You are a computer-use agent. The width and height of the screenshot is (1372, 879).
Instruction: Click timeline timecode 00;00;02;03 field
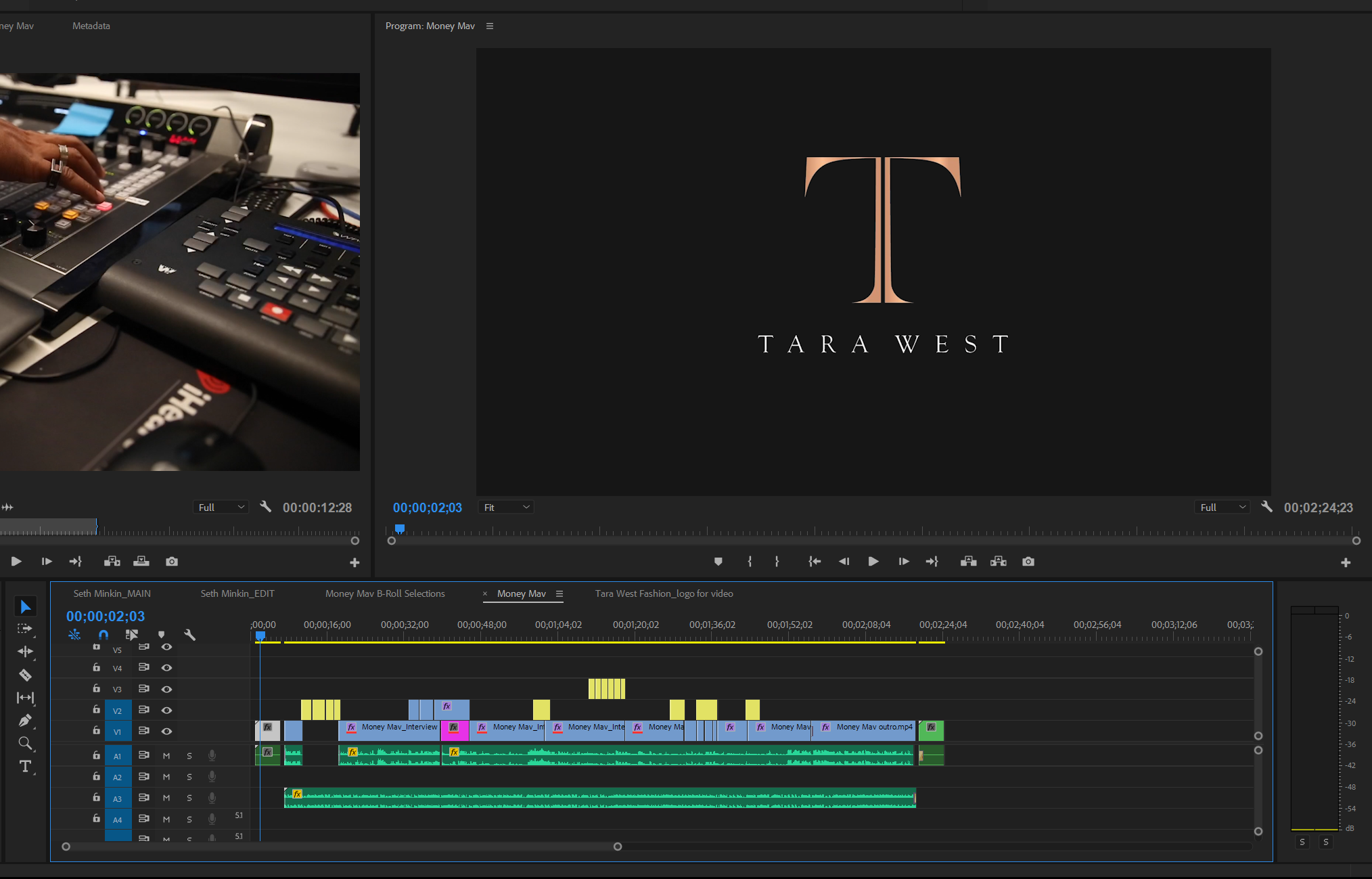coord(106,616)
